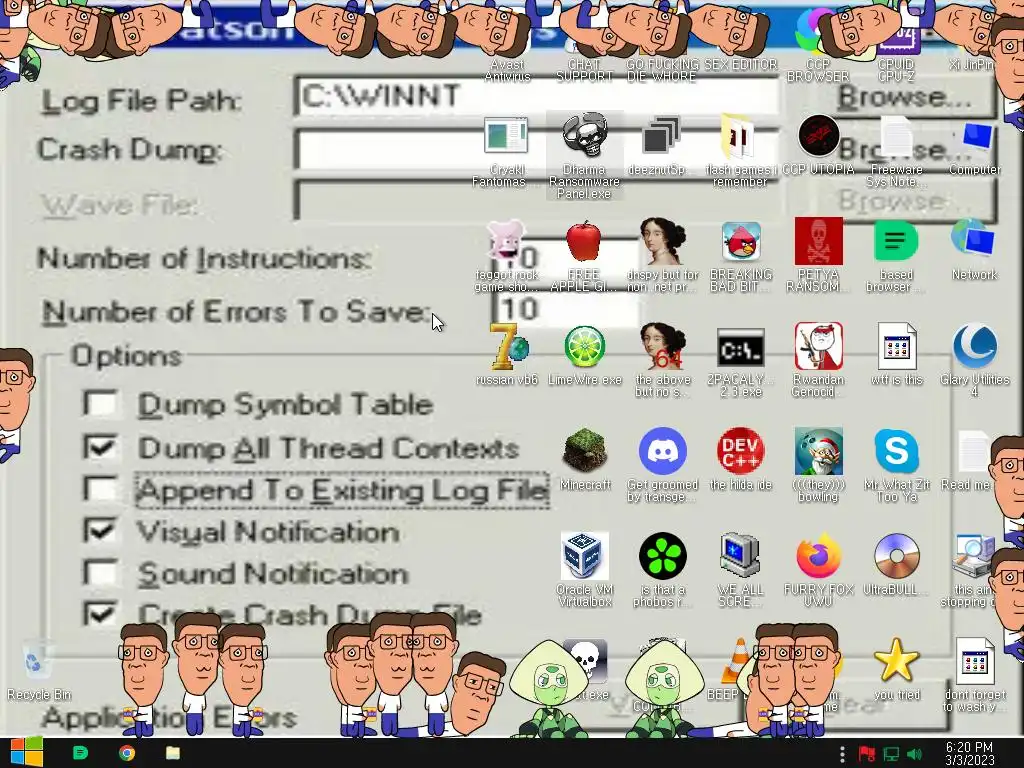Viewport: 1024px width, 768px height.
Task: Show hidden tray icons via the three dots
Action: (842, 753)
